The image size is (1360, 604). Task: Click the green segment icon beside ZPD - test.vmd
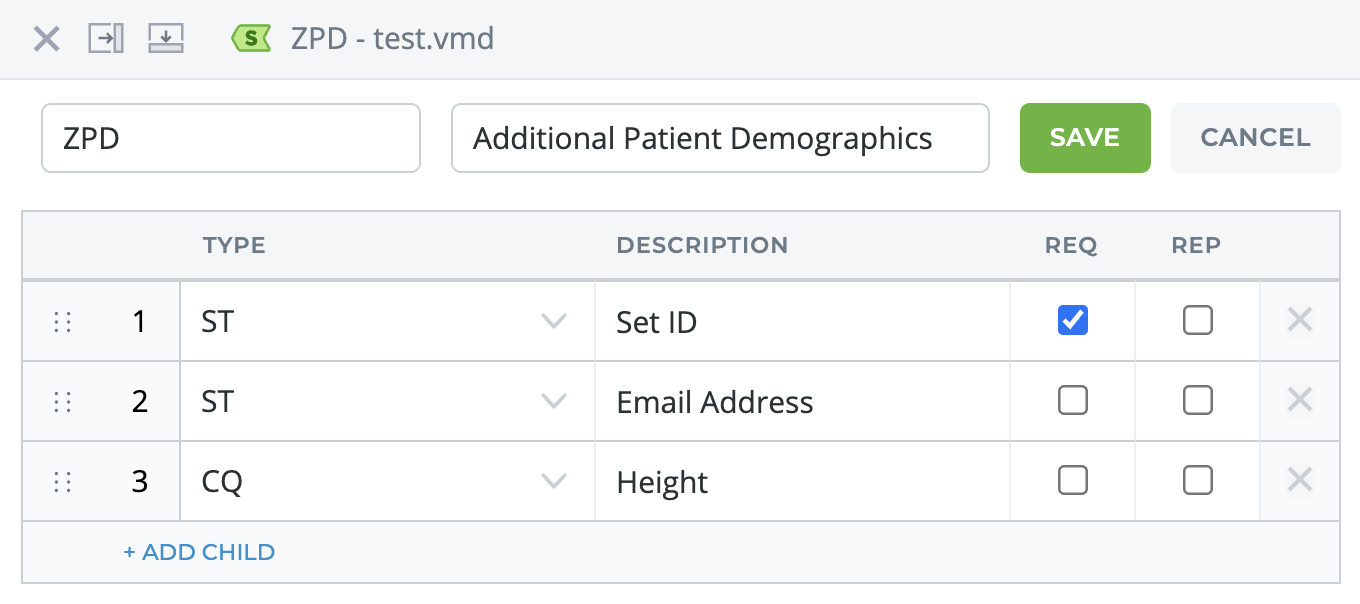click(x=251, y=39)
